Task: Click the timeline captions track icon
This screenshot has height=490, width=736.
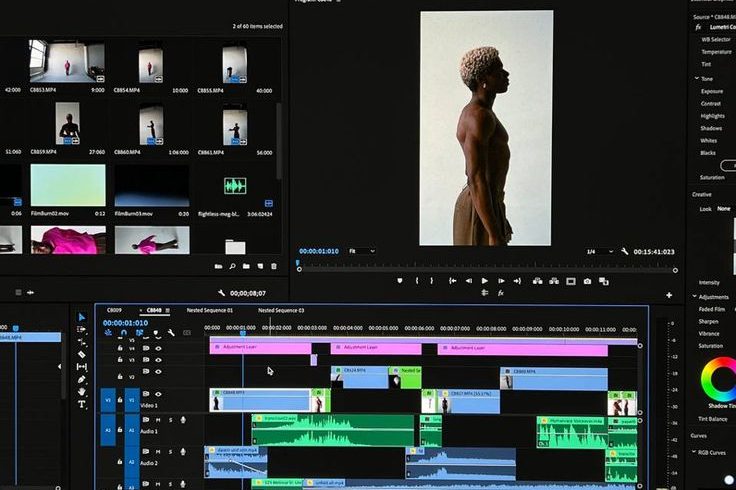Action: (x=187, y=333)
